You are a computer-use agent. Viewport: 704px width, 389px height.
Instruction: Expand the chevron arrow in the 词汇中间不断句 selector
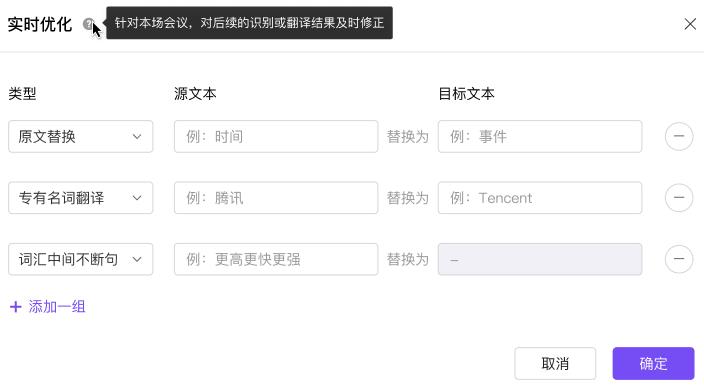pos(137,260)
